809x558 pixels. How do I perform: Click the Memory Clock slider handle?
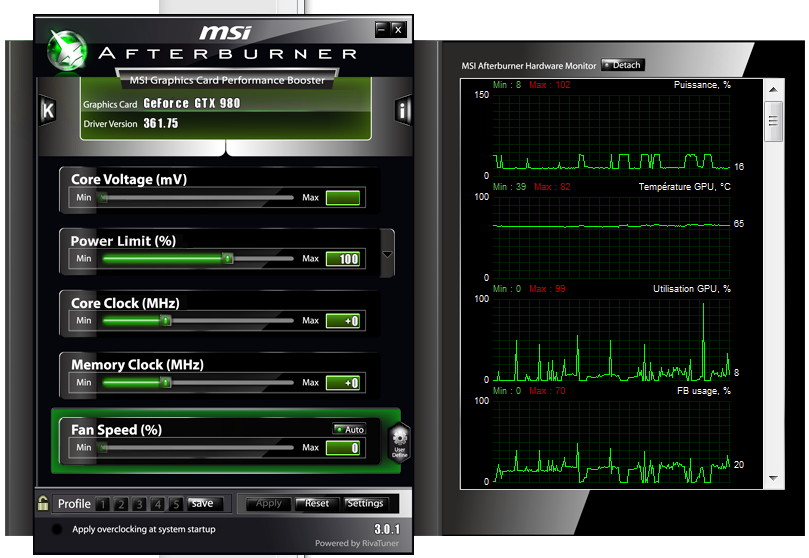[x=166, y=383]
